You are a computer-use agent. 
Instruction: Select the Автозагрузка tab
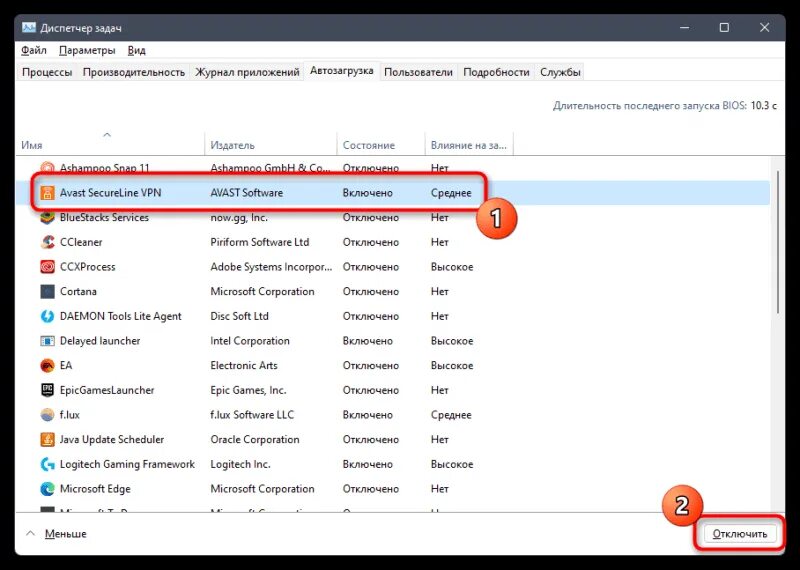coord(342,71)
